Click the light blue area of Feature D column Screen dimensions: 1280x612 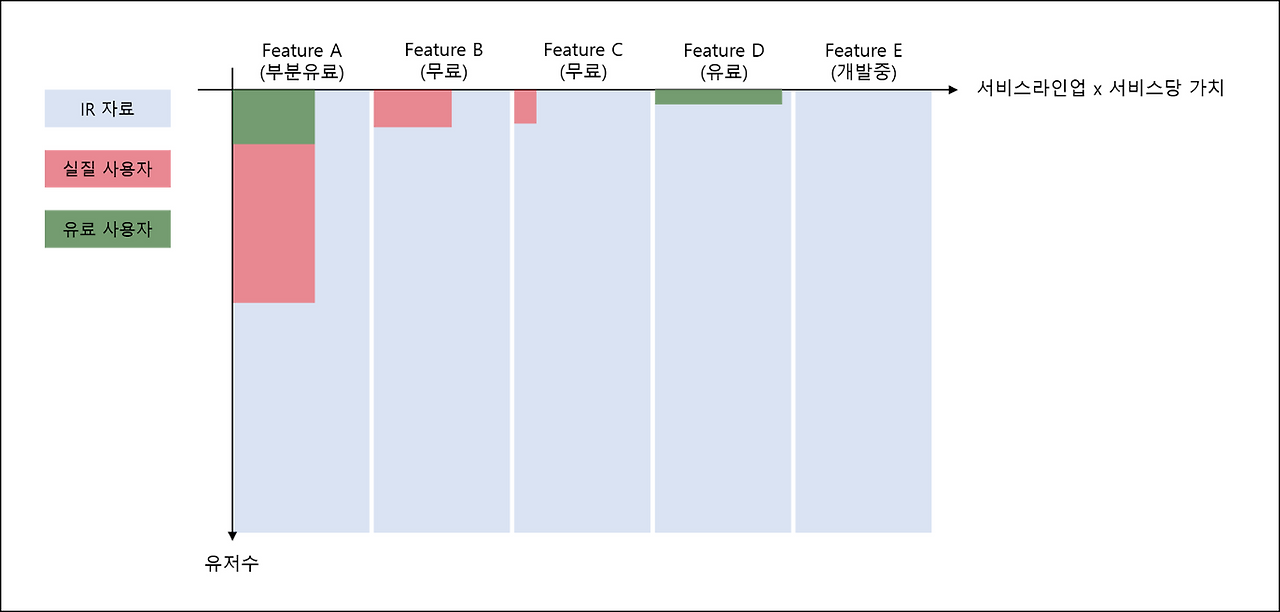[x=723, y=318]
